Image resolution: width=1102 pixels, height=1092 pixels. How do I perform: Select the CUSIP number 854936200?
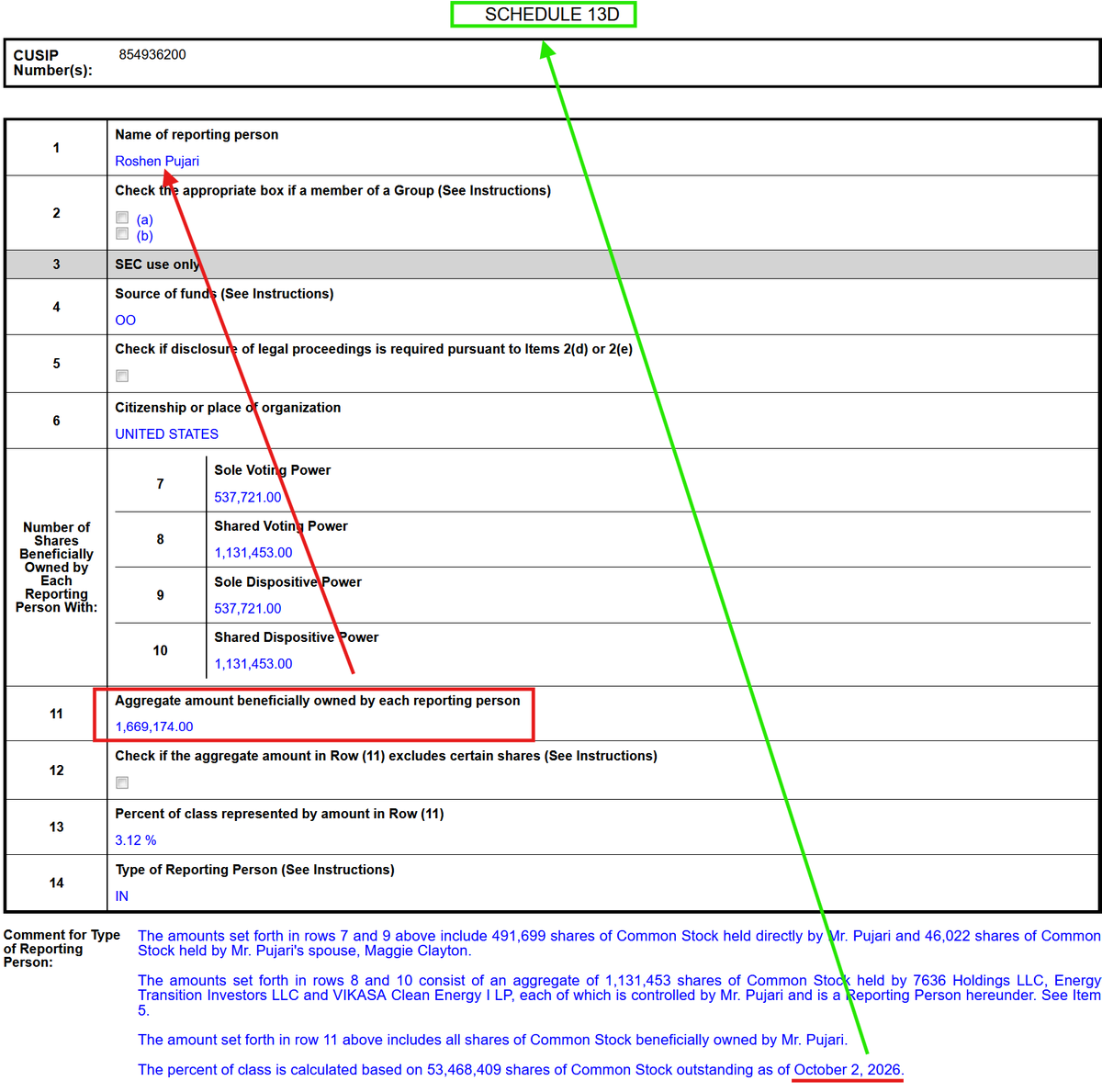tap(152, 55)
